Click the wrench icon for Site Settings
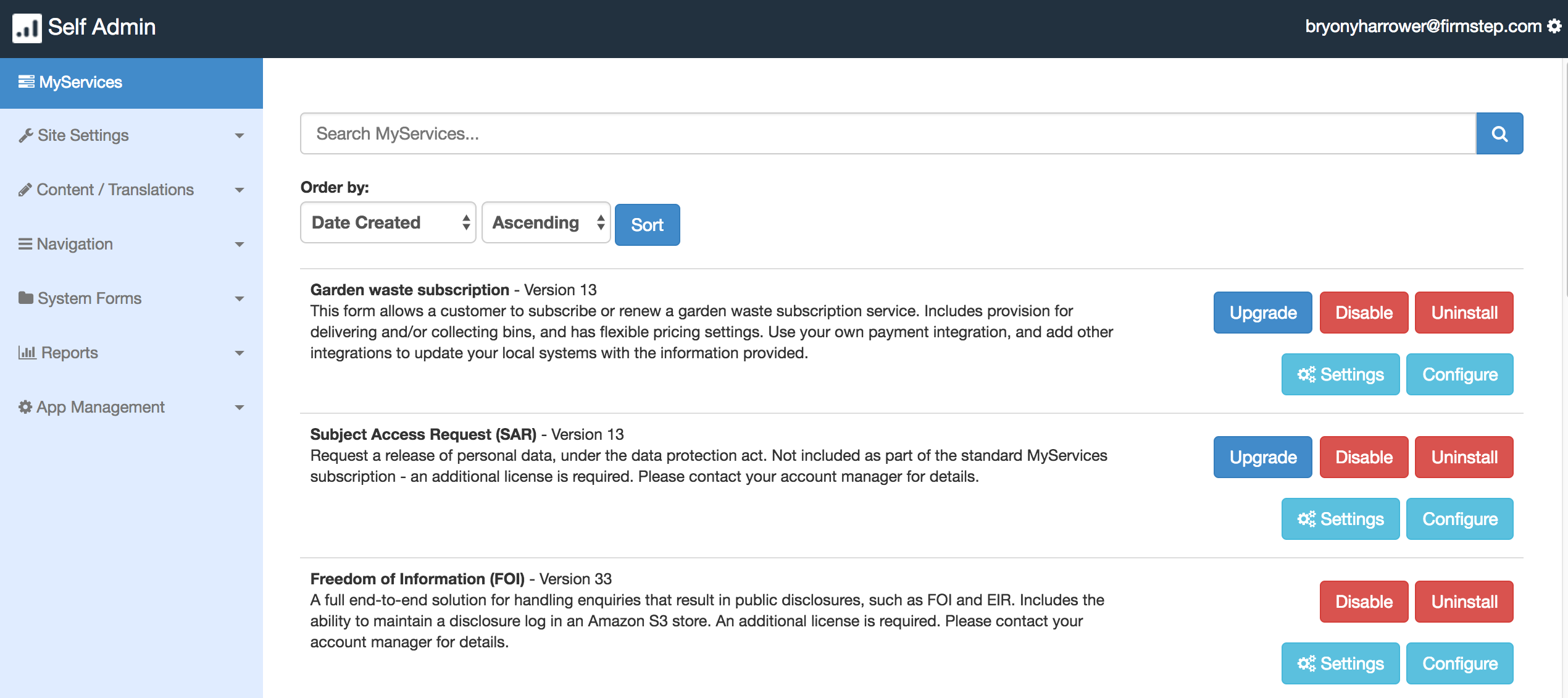The image size is (1568, 698). point(25,135)
